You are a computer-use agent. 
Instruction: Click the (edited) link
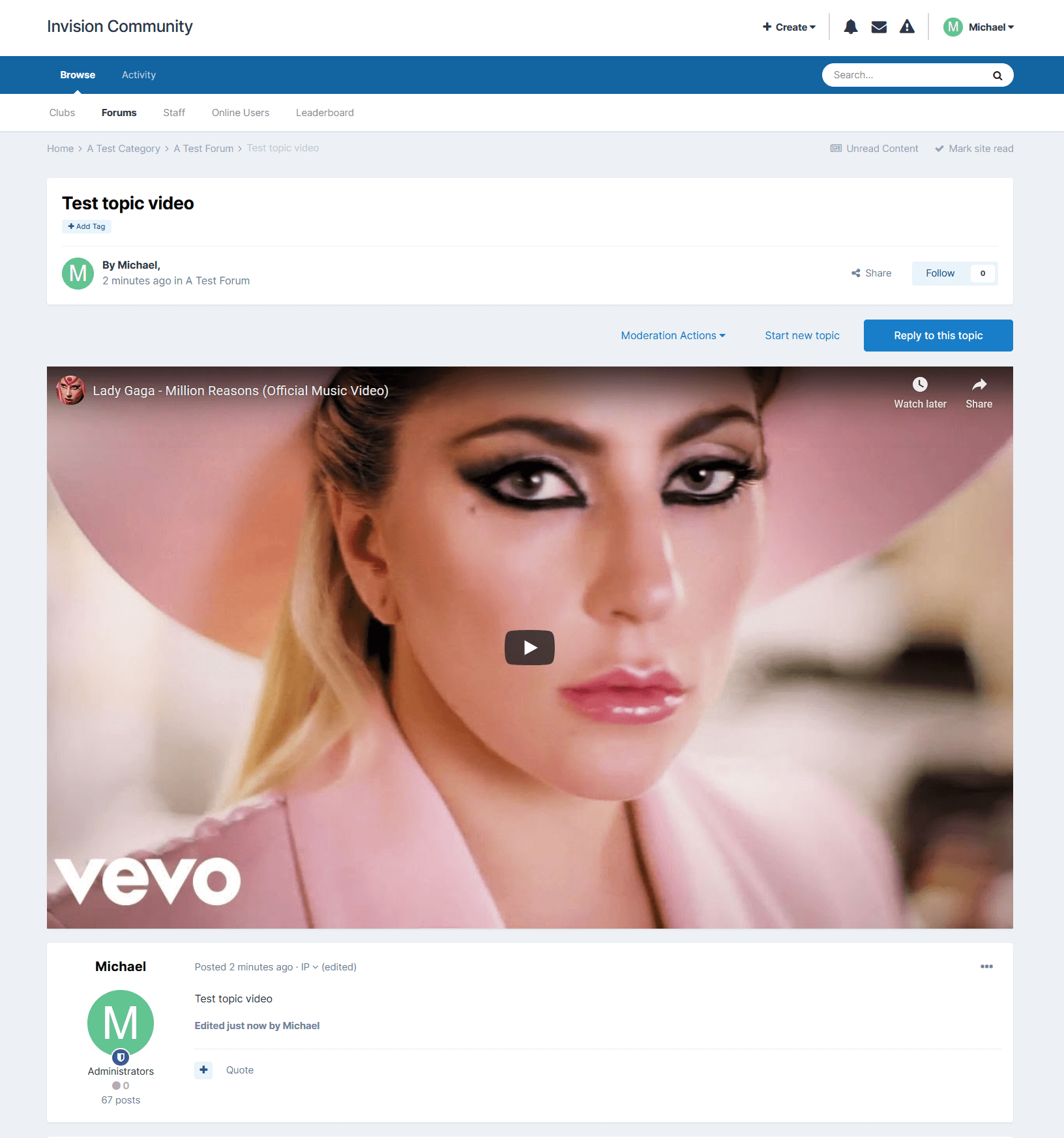click(339, 967)
